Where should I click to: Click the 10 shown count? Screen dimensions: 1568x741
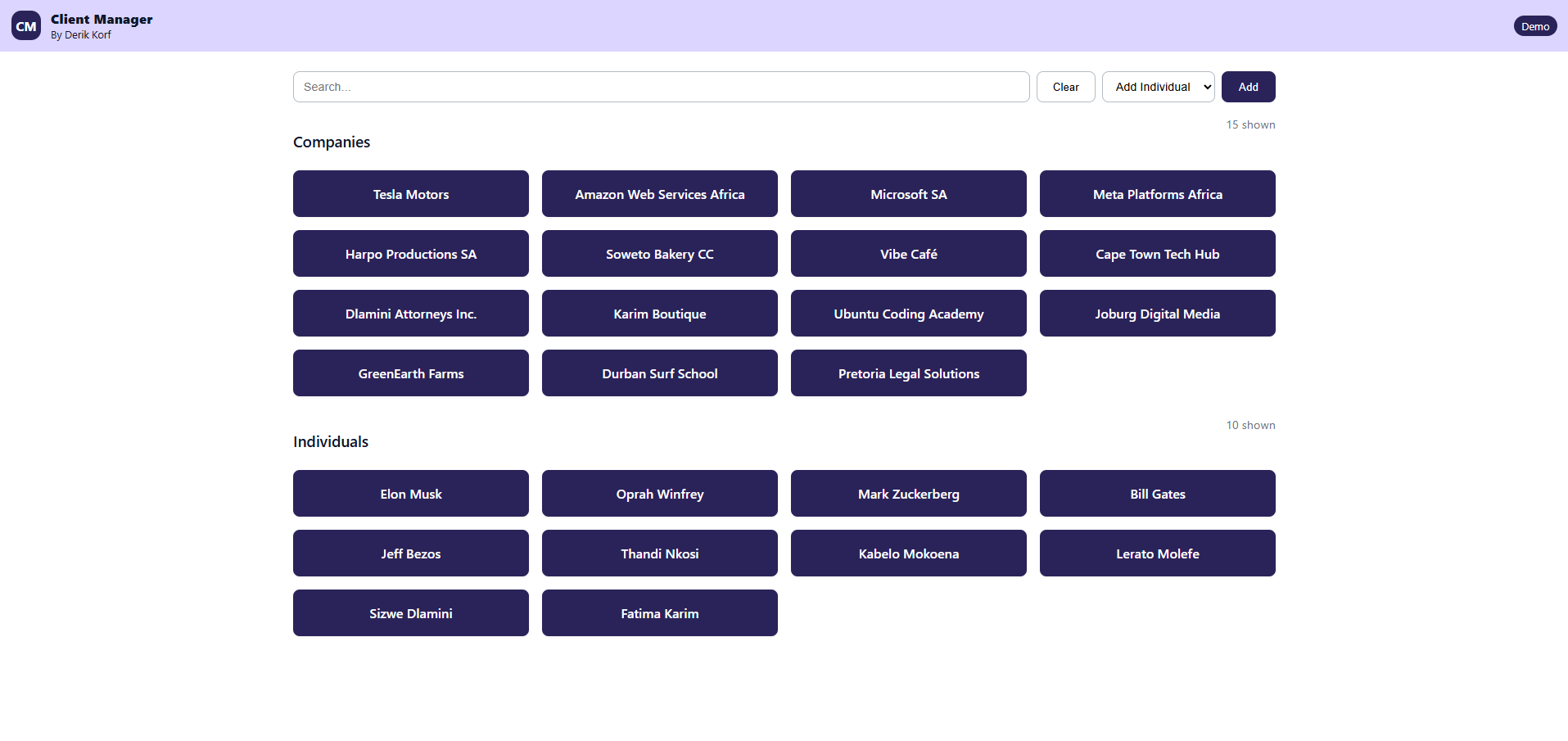click(x=1250, y=425)
